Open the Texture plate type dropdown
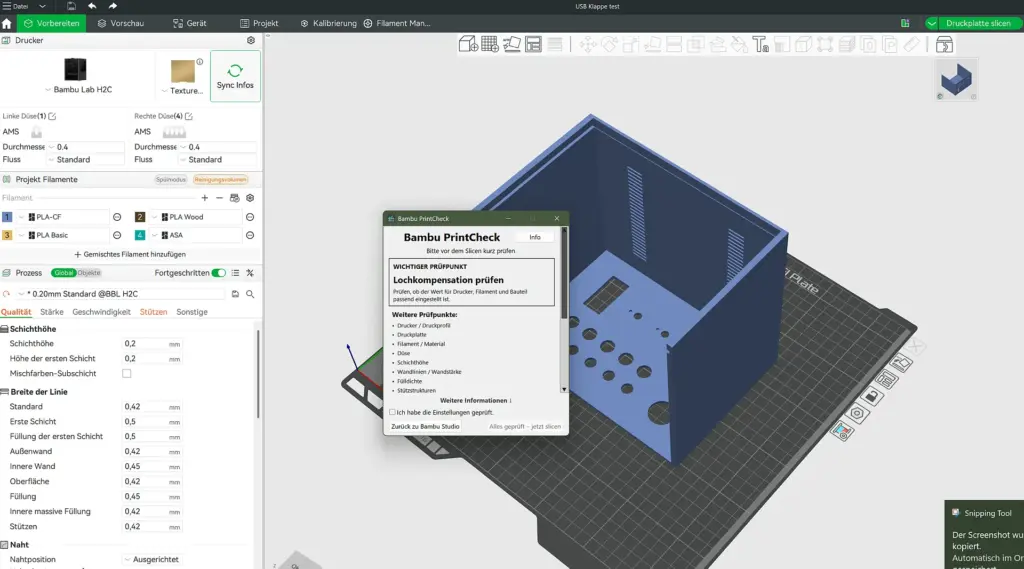The image size is (1024, 569). (182, 91)
